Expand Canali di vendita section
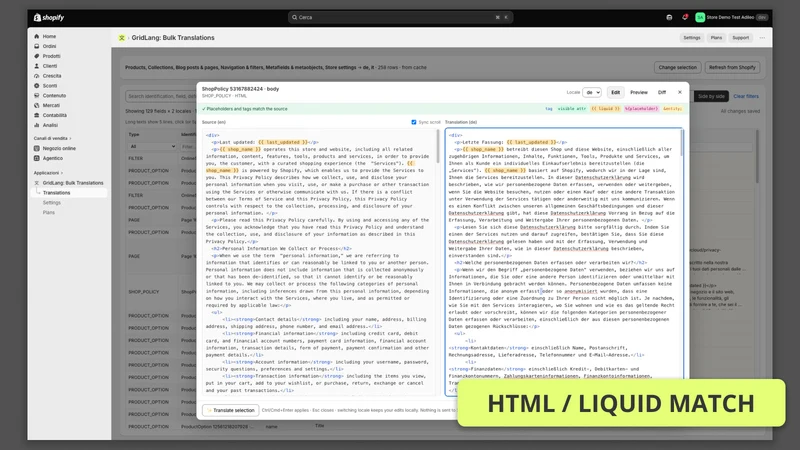Screen dimensions: 800x450 pyautogui.click(x=52, y=138)
